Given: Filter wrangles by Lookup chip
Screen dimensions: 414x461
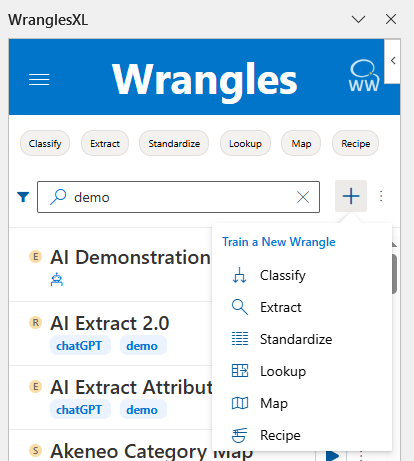Looking at the screenshot, I should coord(245,143).
